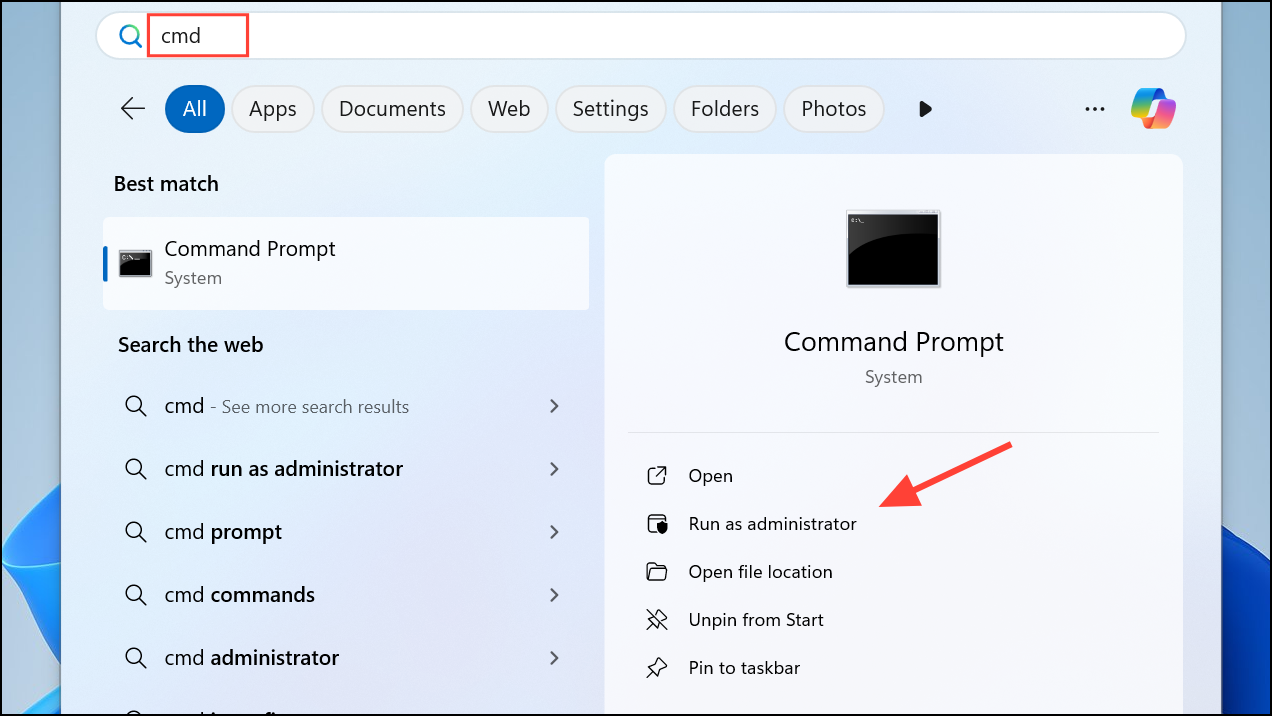
Task: Click search icon beside 'cmd commands'
Action: [135, 595]
